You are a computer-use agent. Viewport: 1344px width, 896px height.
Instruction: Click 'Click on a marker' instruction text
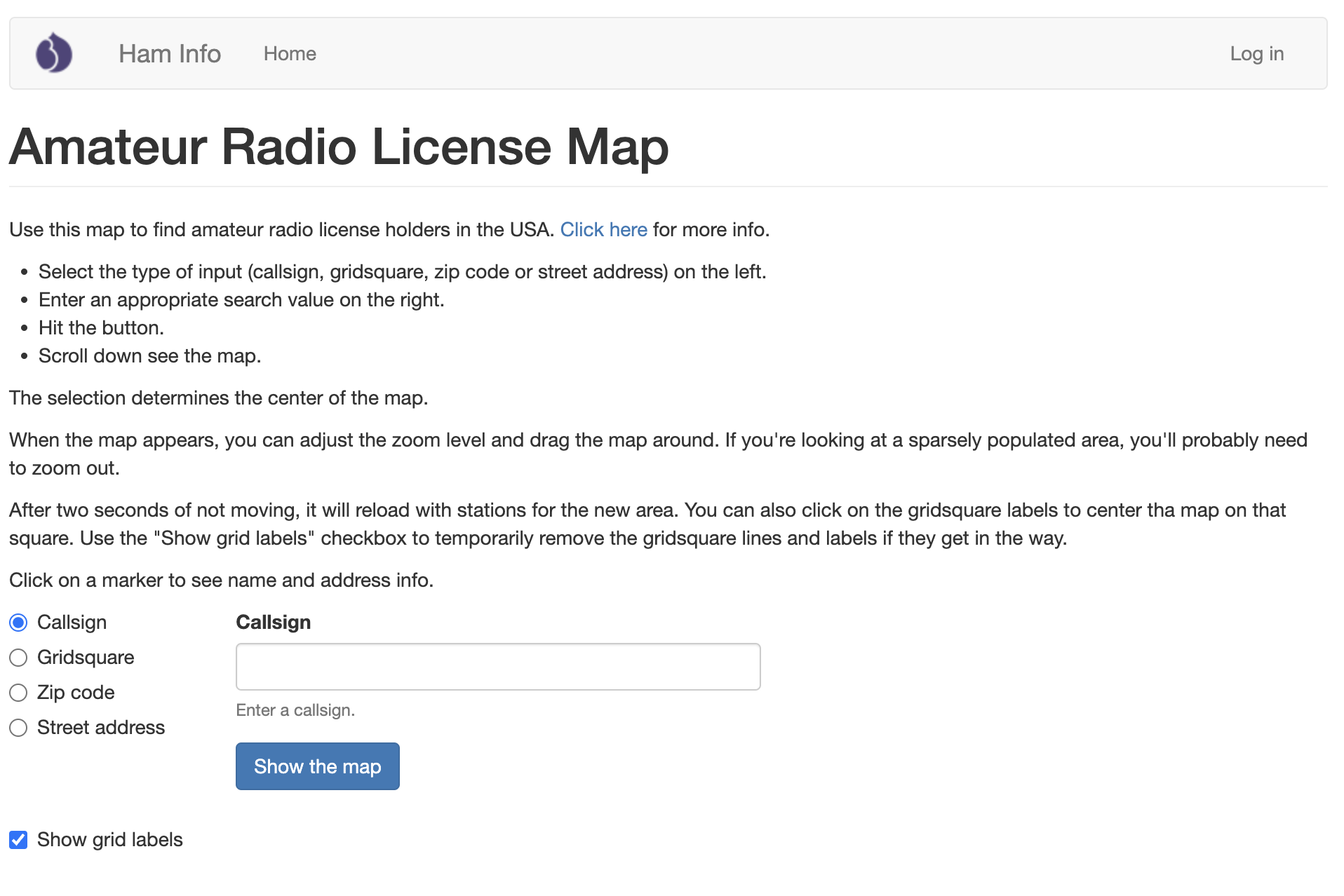pyautogui.click(x=221, y=580)
